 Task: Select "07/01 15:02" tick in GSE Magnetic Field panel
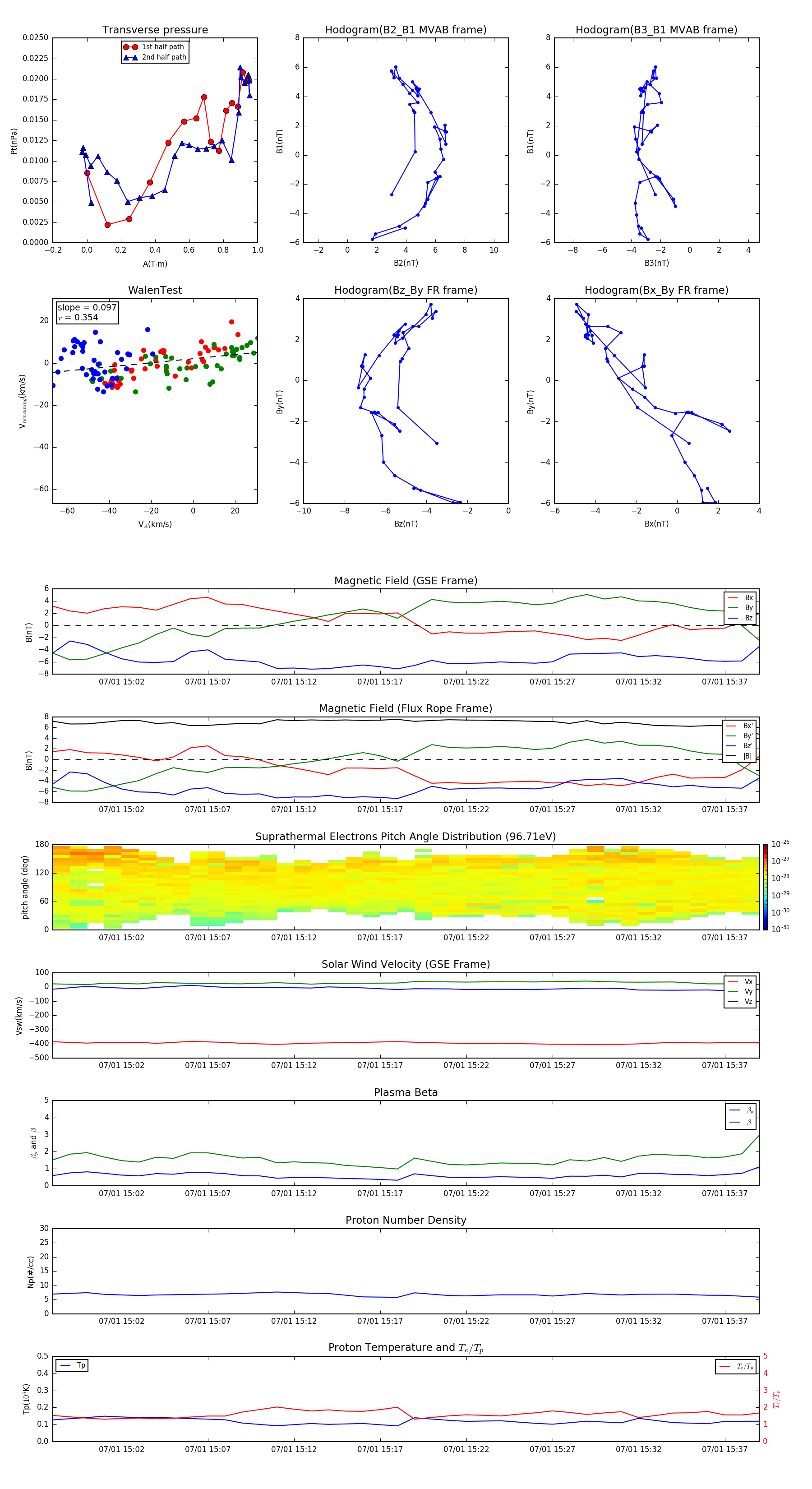pyautogui.click(x=121, y=682)
